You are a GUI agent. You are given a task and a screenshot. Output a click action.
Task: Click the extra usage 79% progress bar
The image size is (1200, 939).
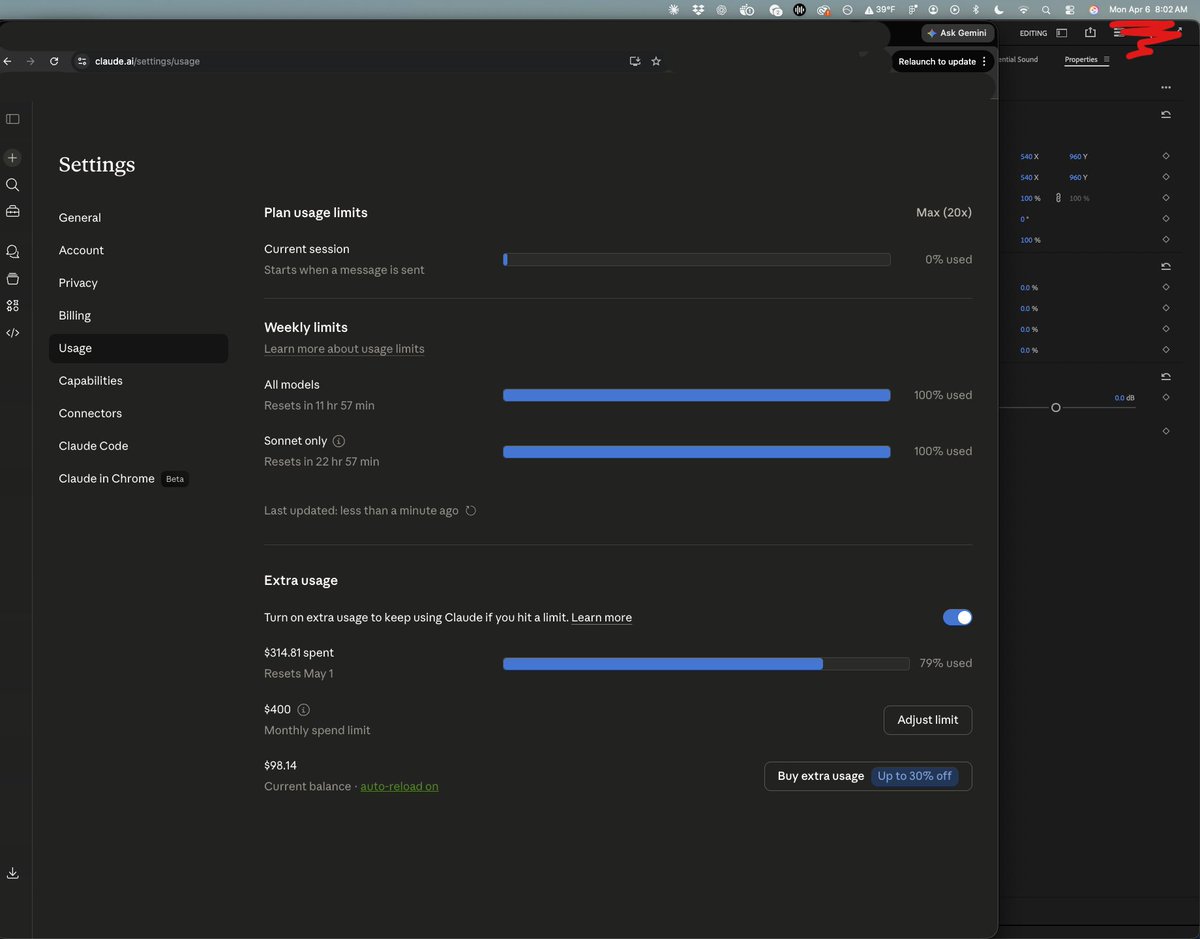click(x=706, y=663)
